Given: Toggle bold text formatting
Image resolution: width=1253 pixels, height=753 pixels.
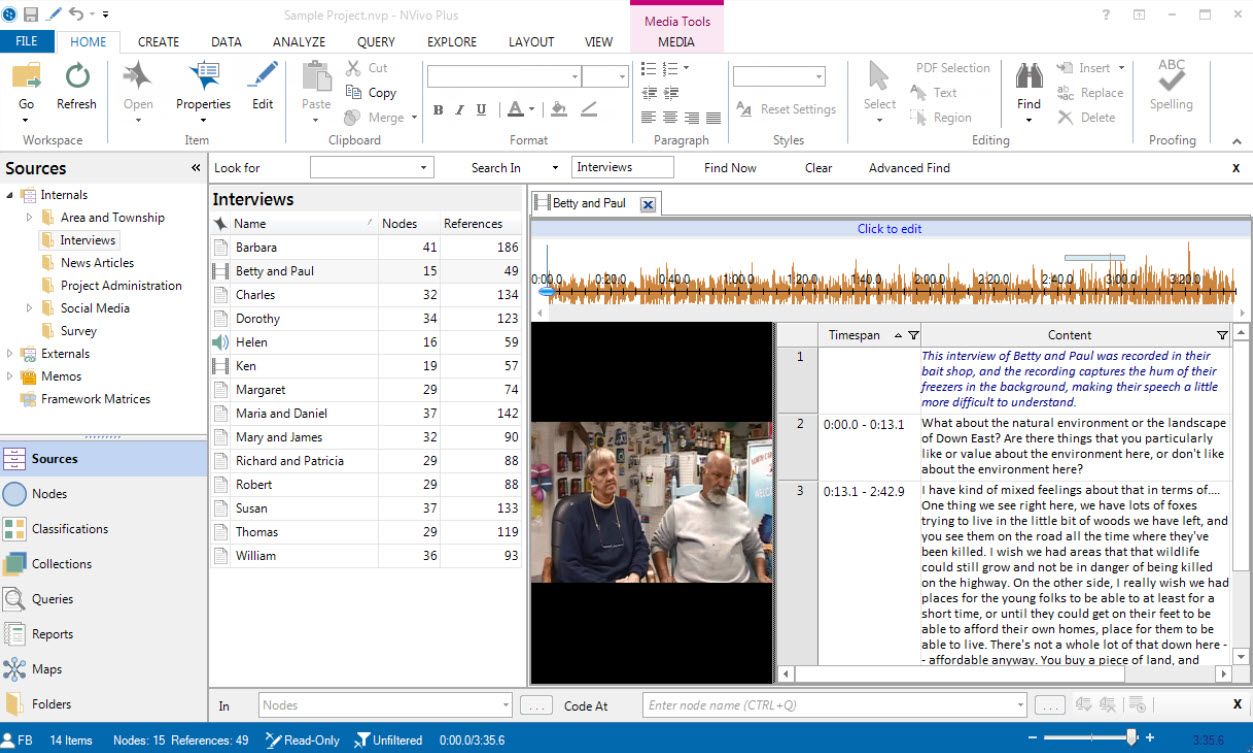Looking at the screenshot, I should 438,110.
